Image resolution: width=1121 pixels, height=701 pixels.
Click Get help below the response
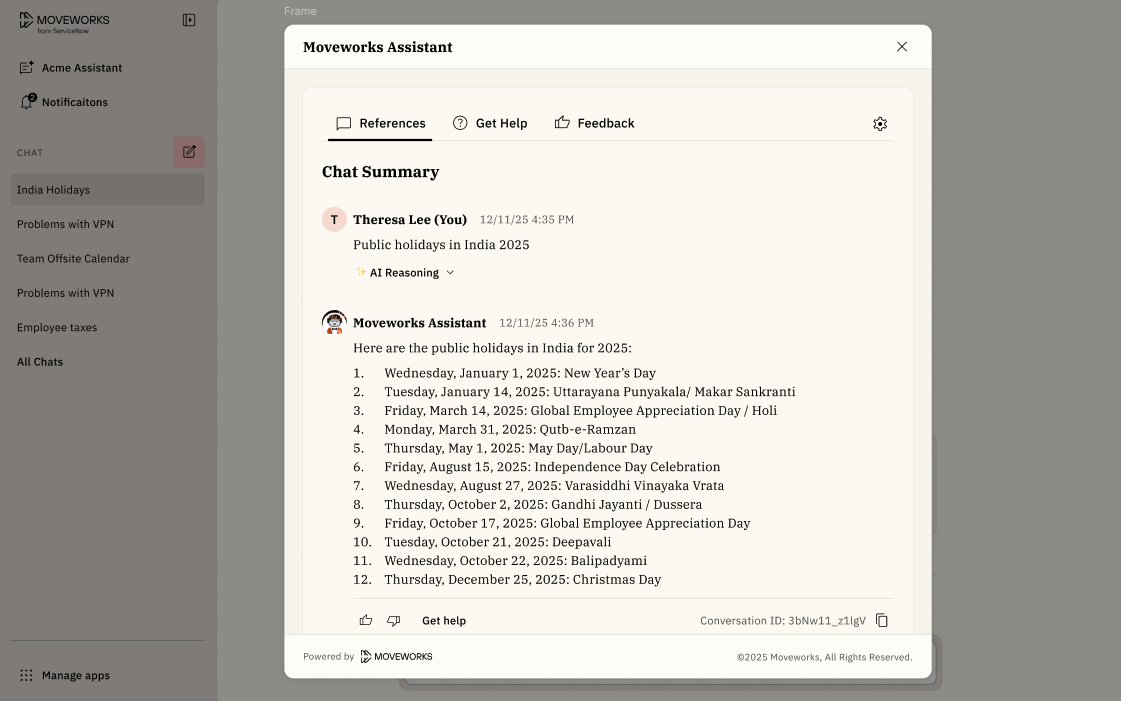(444, 621)
